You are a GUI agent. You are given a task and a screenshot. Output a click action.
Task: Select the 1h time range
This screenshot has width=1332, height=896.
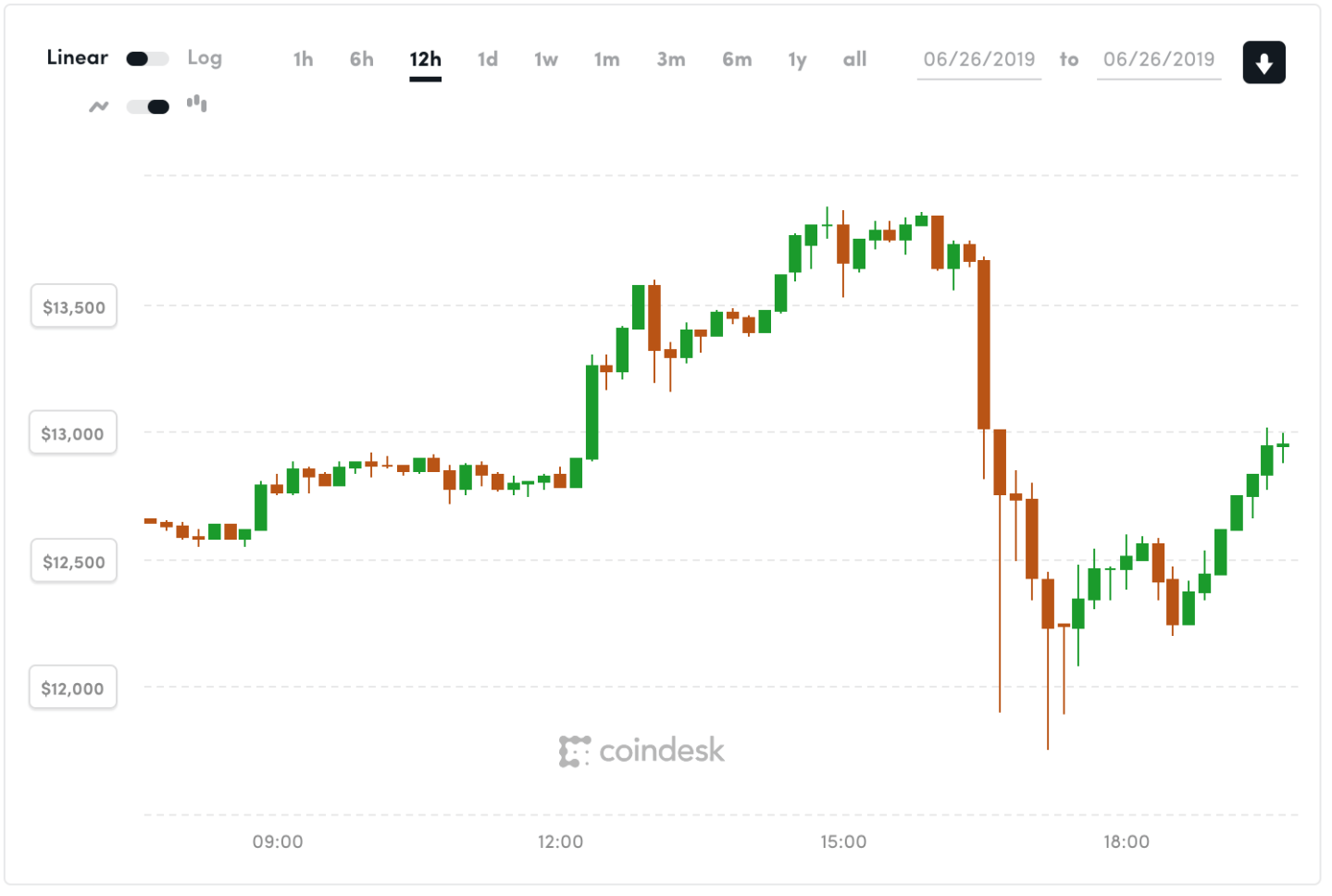click(303, 60)
